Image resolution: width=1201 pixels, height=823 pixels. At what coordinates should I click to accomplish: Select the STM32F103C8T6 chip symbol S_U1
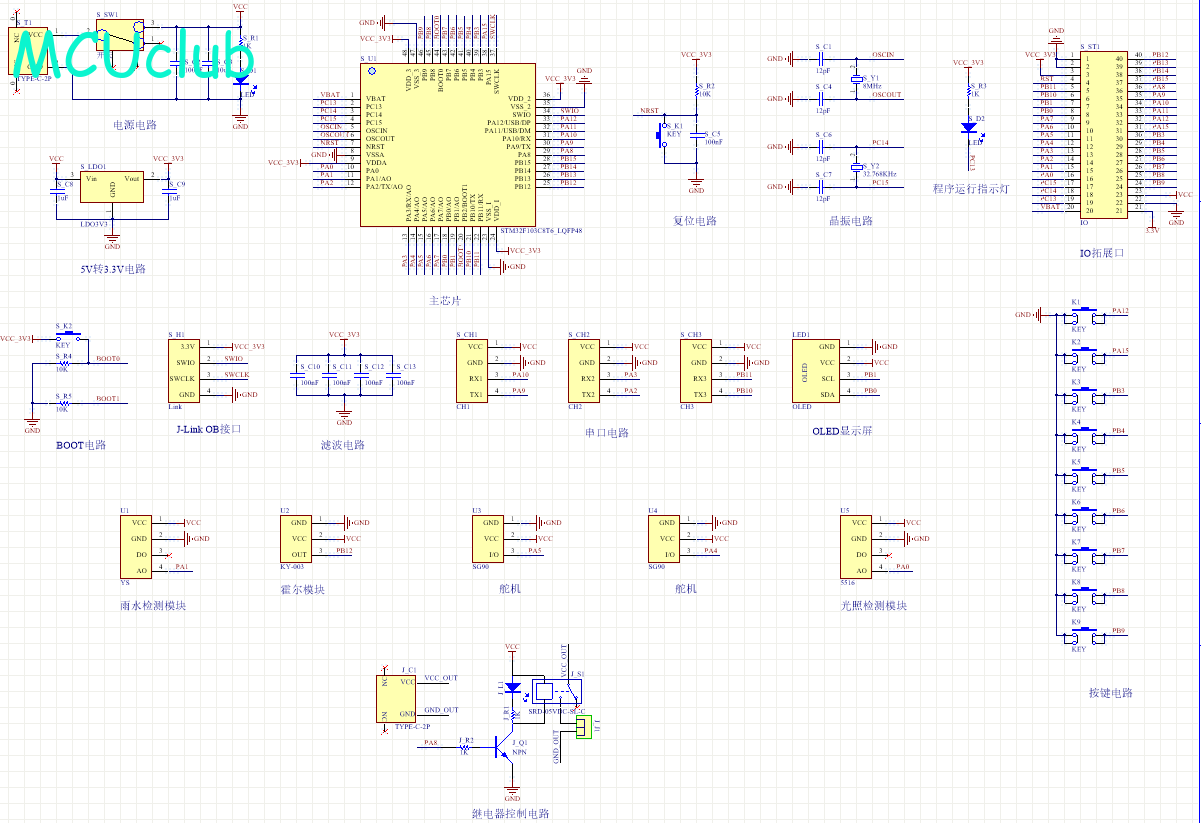point(447,145)
